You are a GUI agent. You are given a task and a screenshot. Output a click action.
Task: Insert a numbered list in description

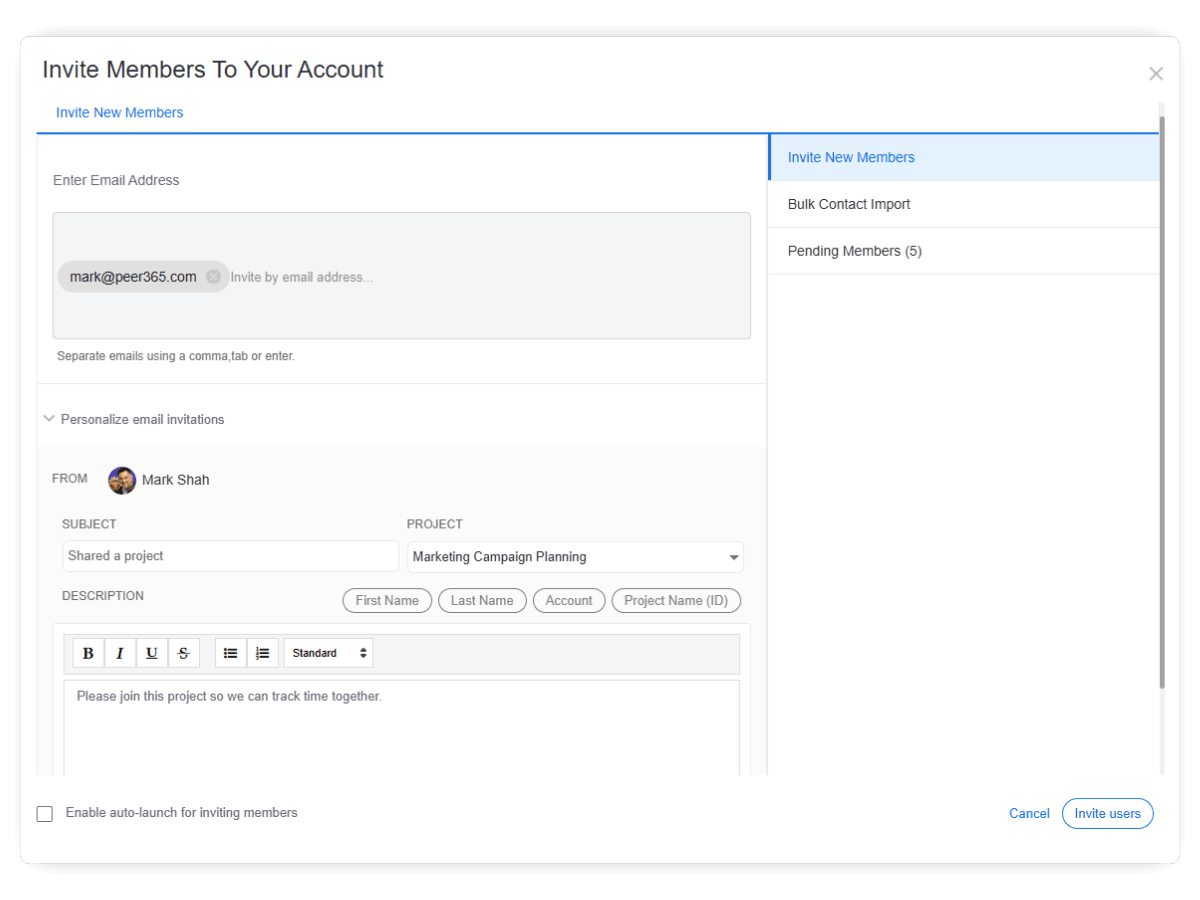263,653
